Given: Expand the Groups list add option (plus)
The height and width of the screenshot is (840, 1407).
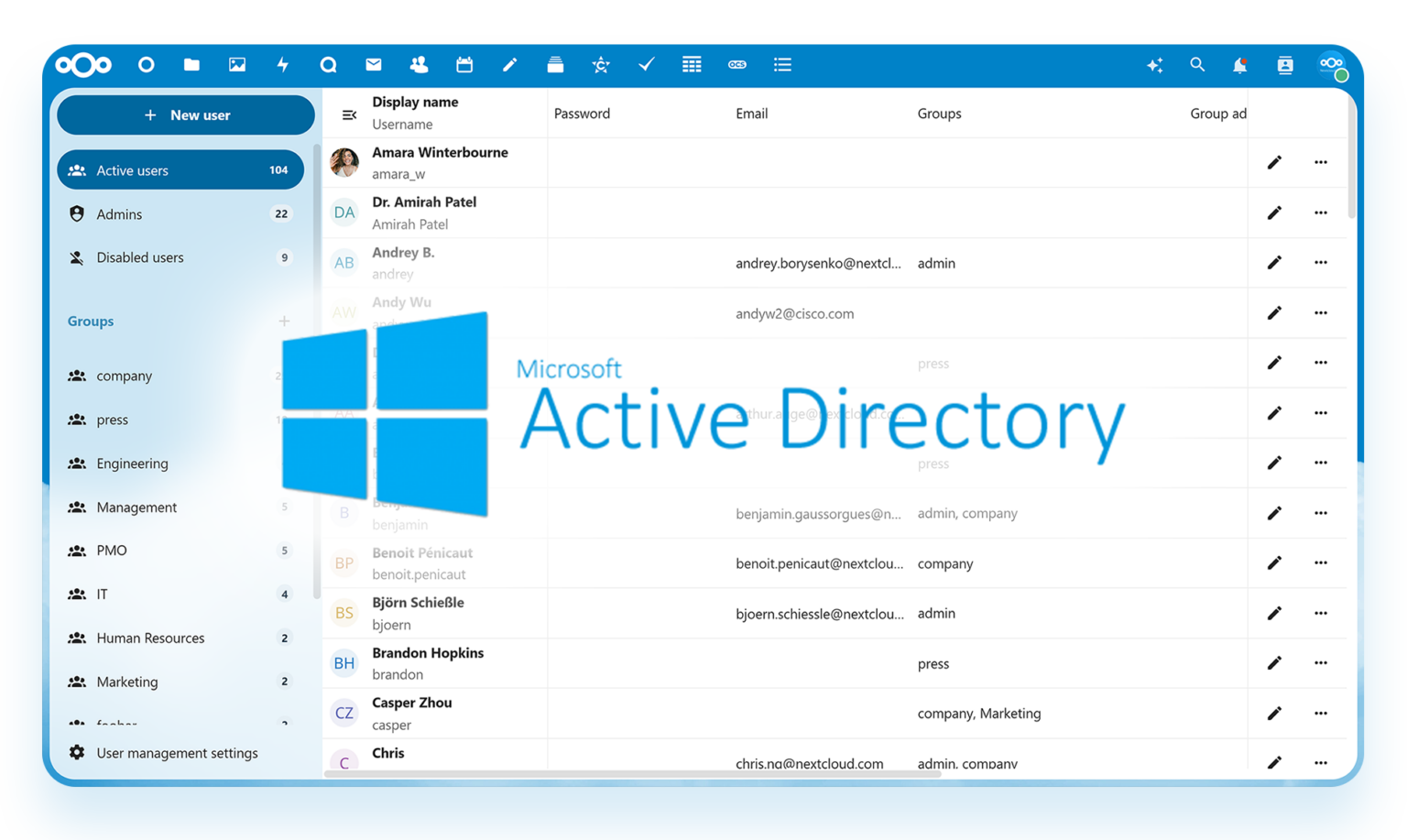Looking at the screenshot, I should pos(284,321).
